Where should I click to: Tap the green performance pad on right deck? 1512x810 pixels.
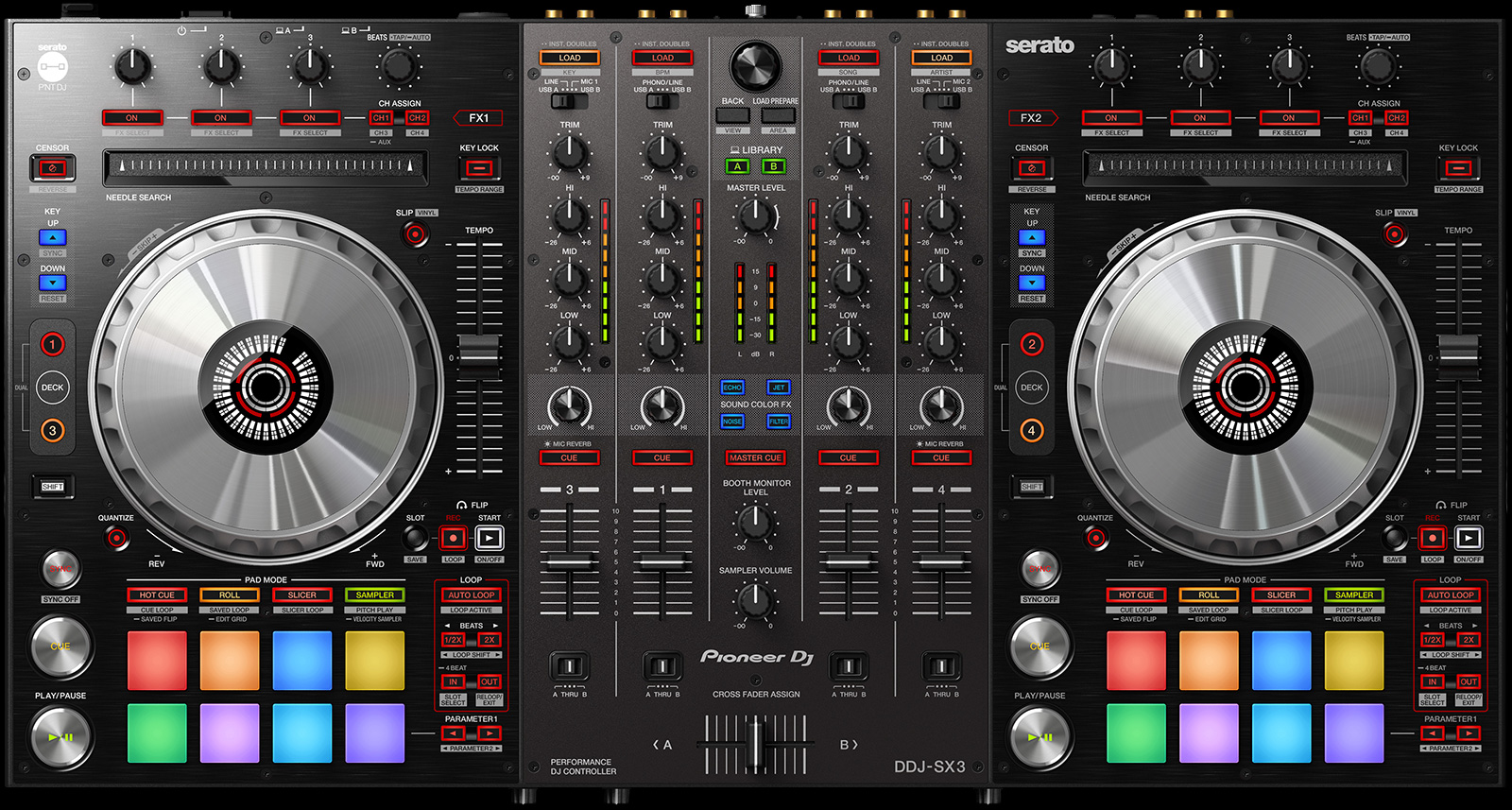[1136, 733]
